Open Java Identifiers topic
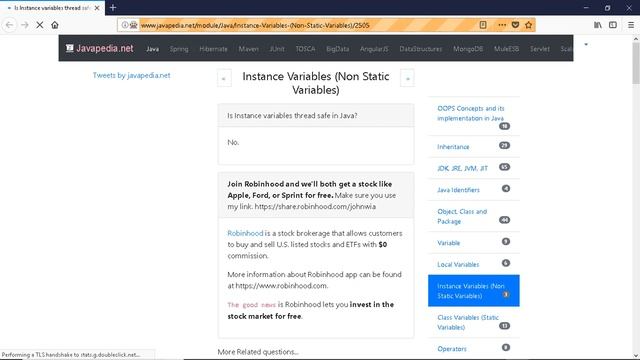The width and height of the screenshot is (640, 360). [458, 190]
